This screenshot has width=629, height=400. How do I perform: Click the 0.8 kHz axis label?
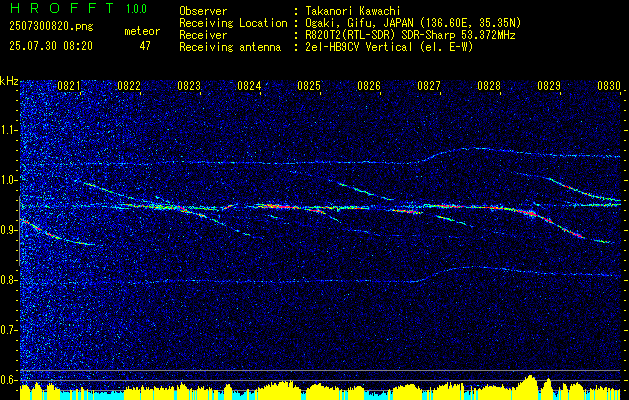pos(8,280)
